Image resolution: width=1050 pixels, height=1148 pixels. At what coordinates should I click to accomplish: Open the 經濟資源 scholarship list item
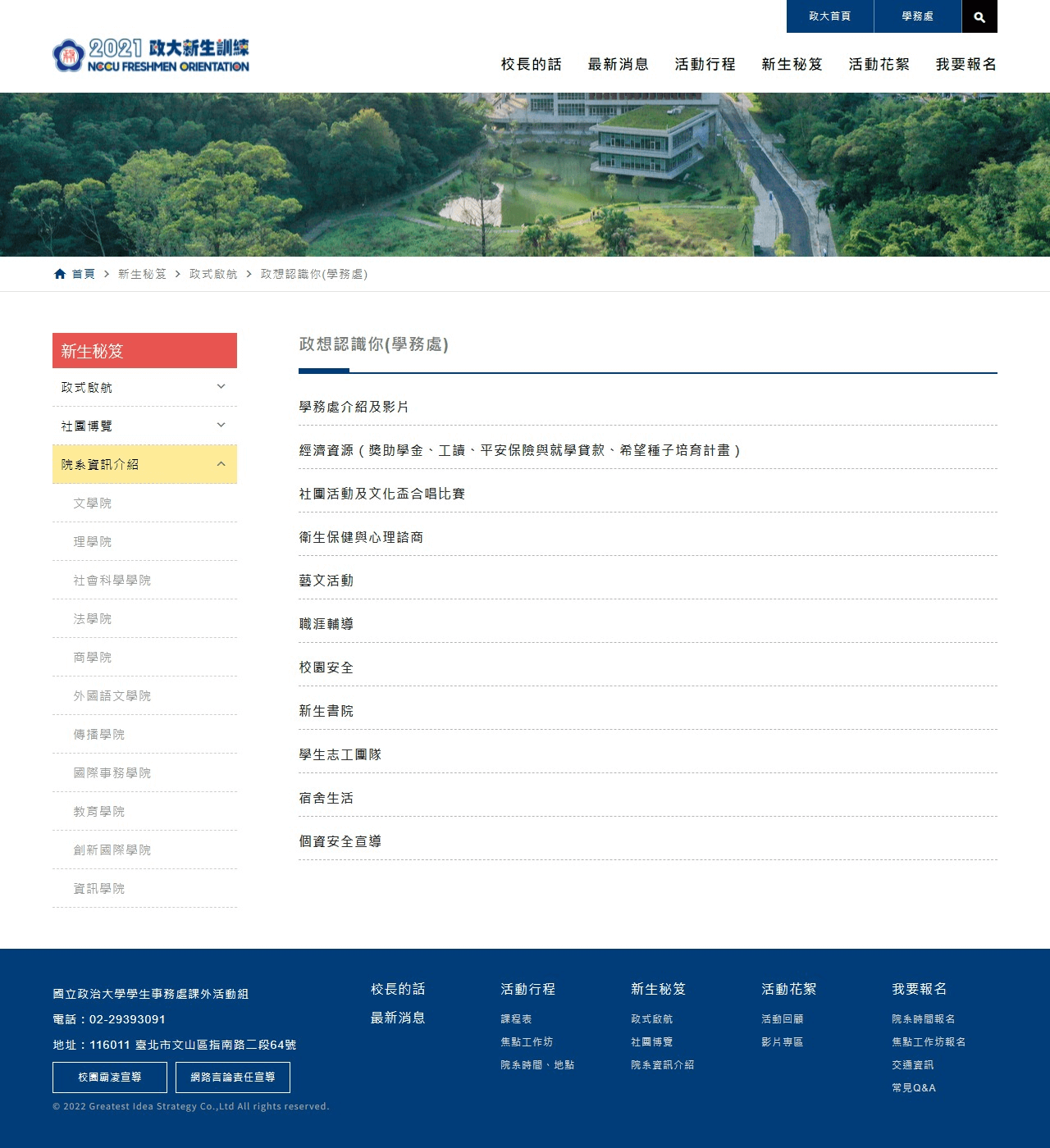(648, 450)
